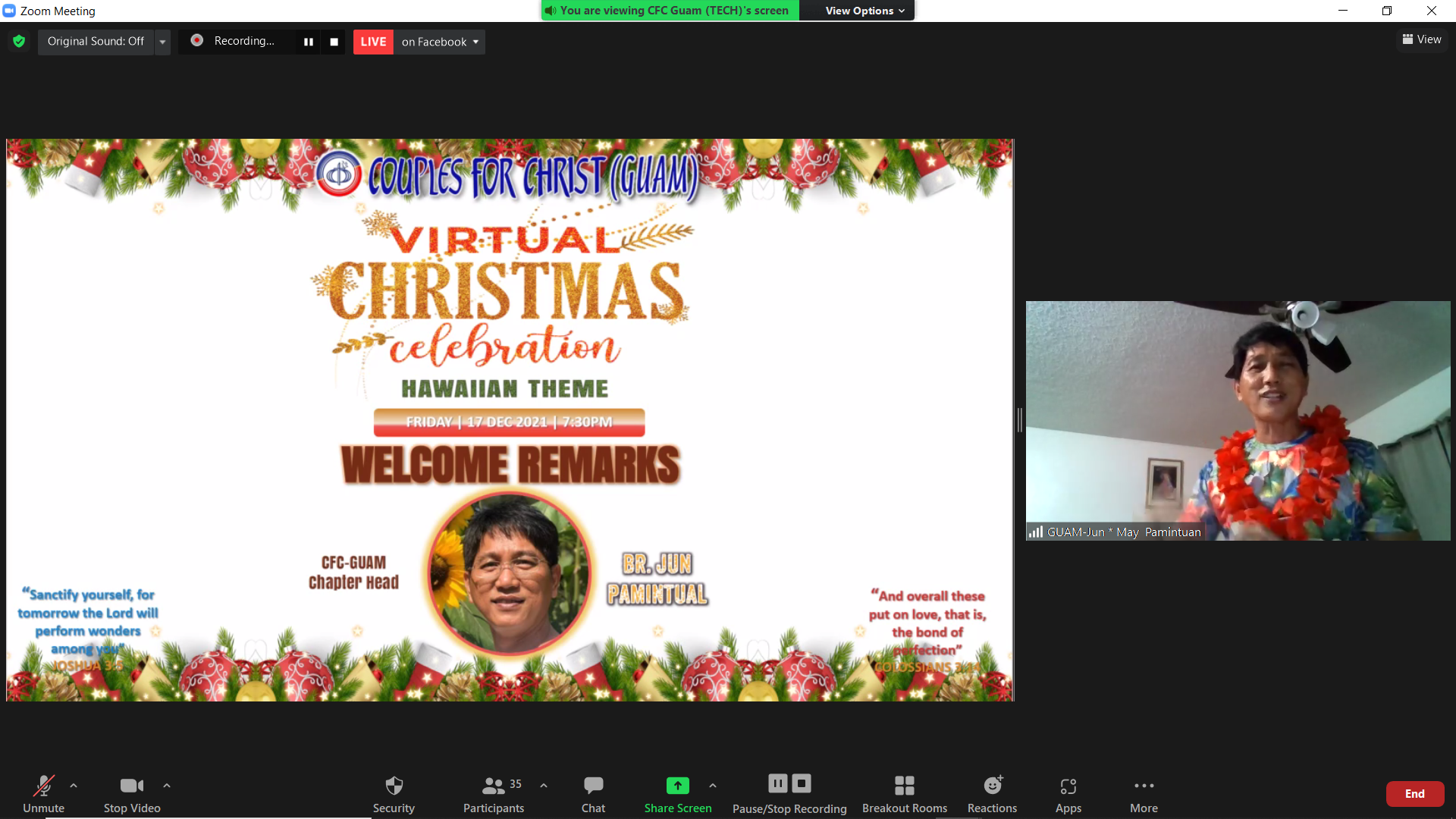The image size is (1456, 819).
Task: Stop the video camera
Action: (132, 794)
